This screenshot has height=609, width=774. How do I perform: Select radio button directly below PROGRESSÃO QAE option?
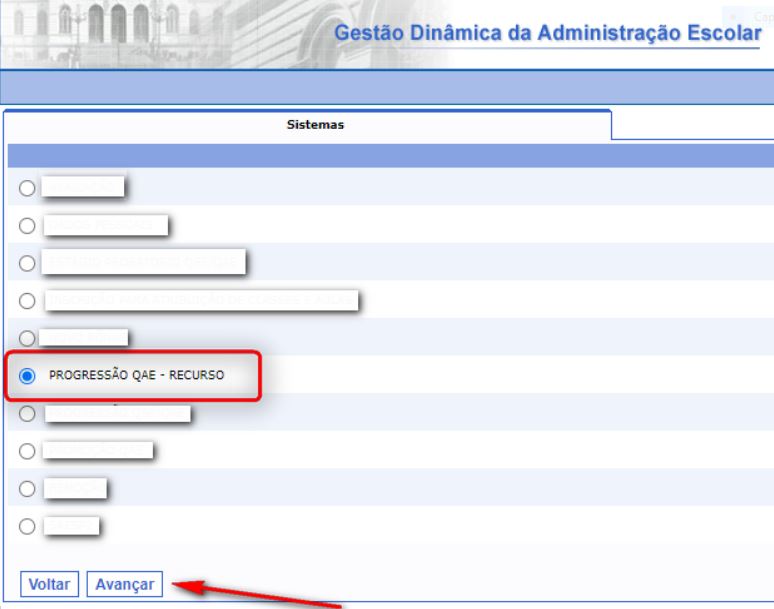[27, 414]
